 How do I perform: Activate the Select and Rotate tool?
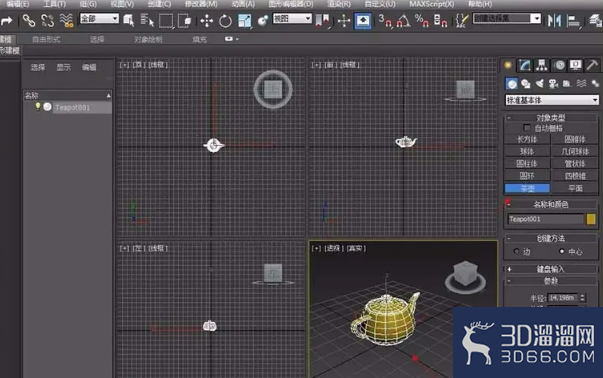pos(225,21)
